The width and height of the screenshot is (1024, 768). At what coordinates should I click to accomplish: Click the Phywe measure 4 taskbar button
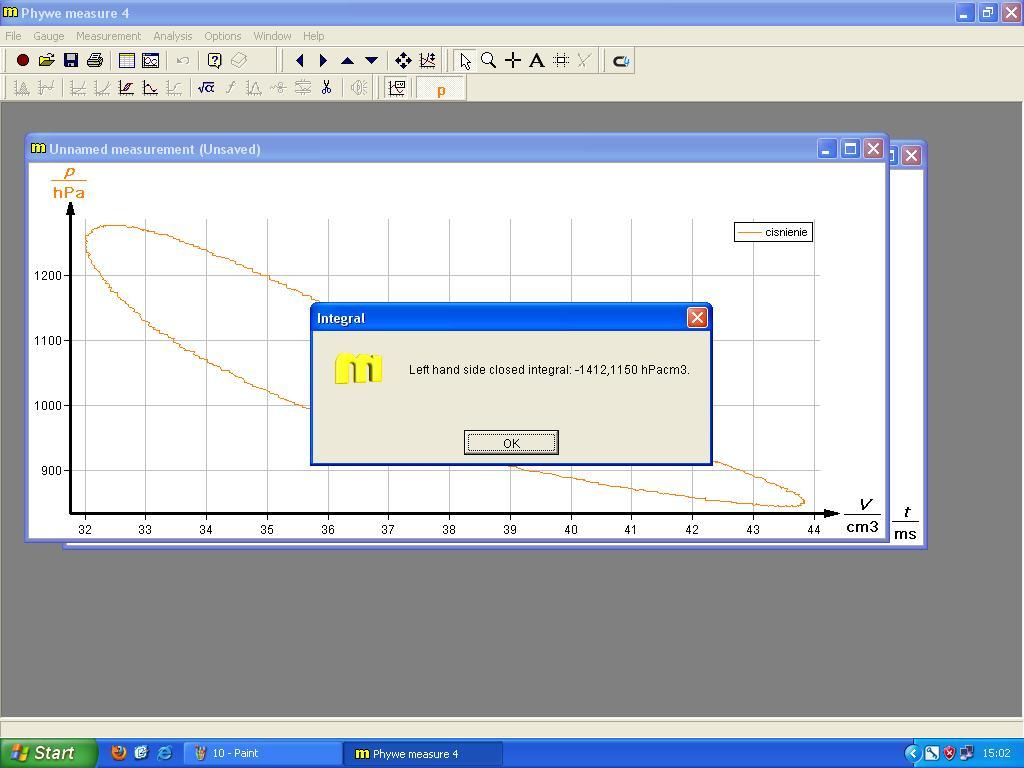point(423,753)
